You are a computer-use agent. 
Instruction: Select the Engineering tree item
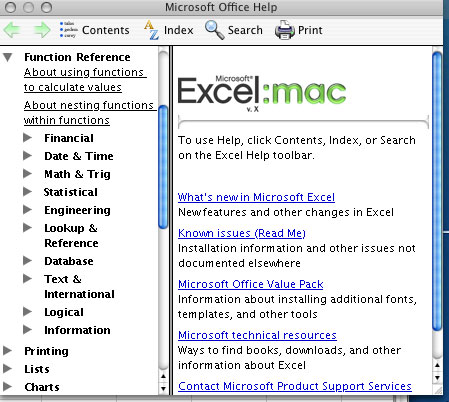click(x=77, y=210)
